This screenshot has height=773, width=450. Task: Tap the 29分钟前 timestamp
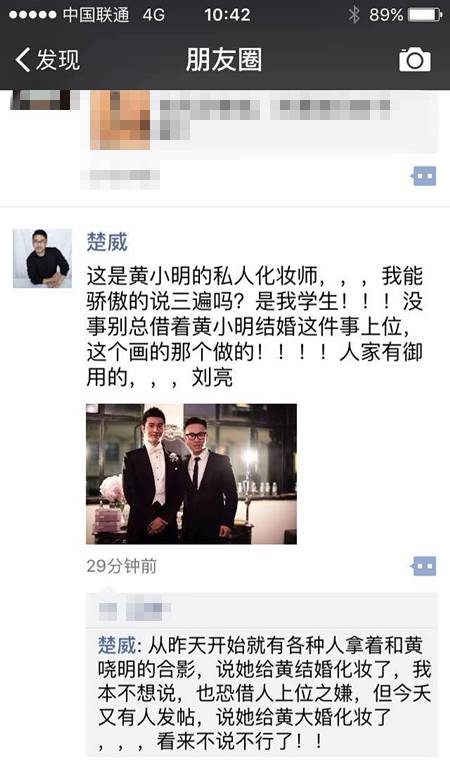[x=122, y=566]
